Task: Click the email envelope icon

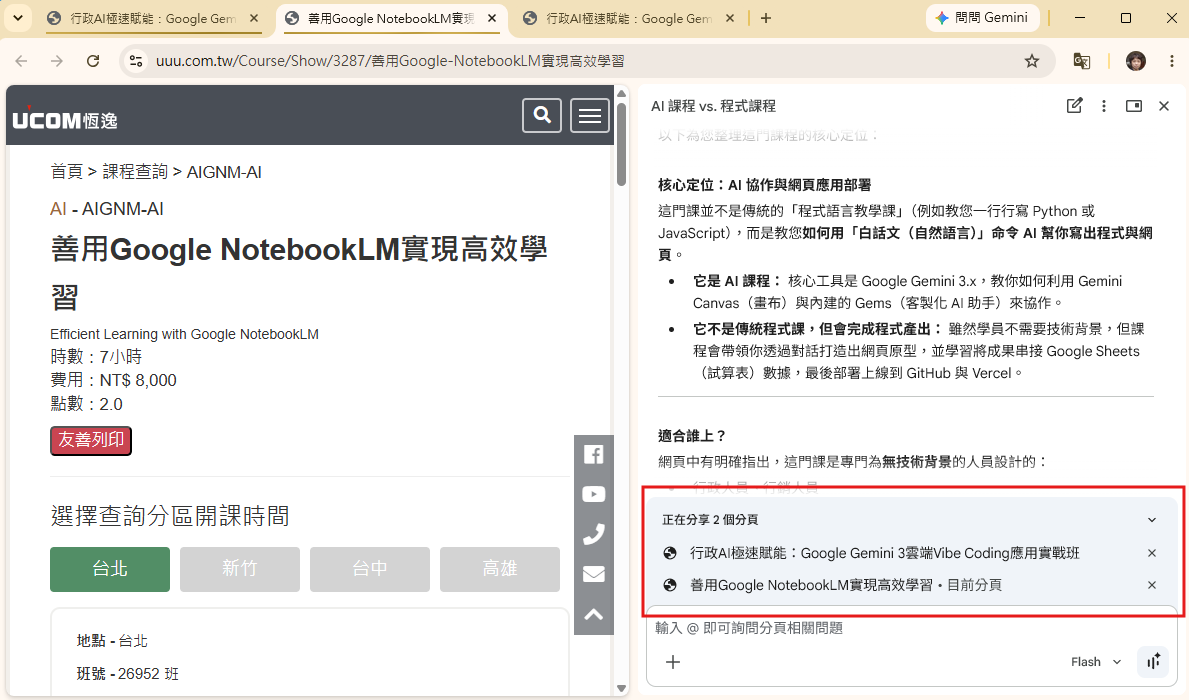Action: [x=594, y=574]
